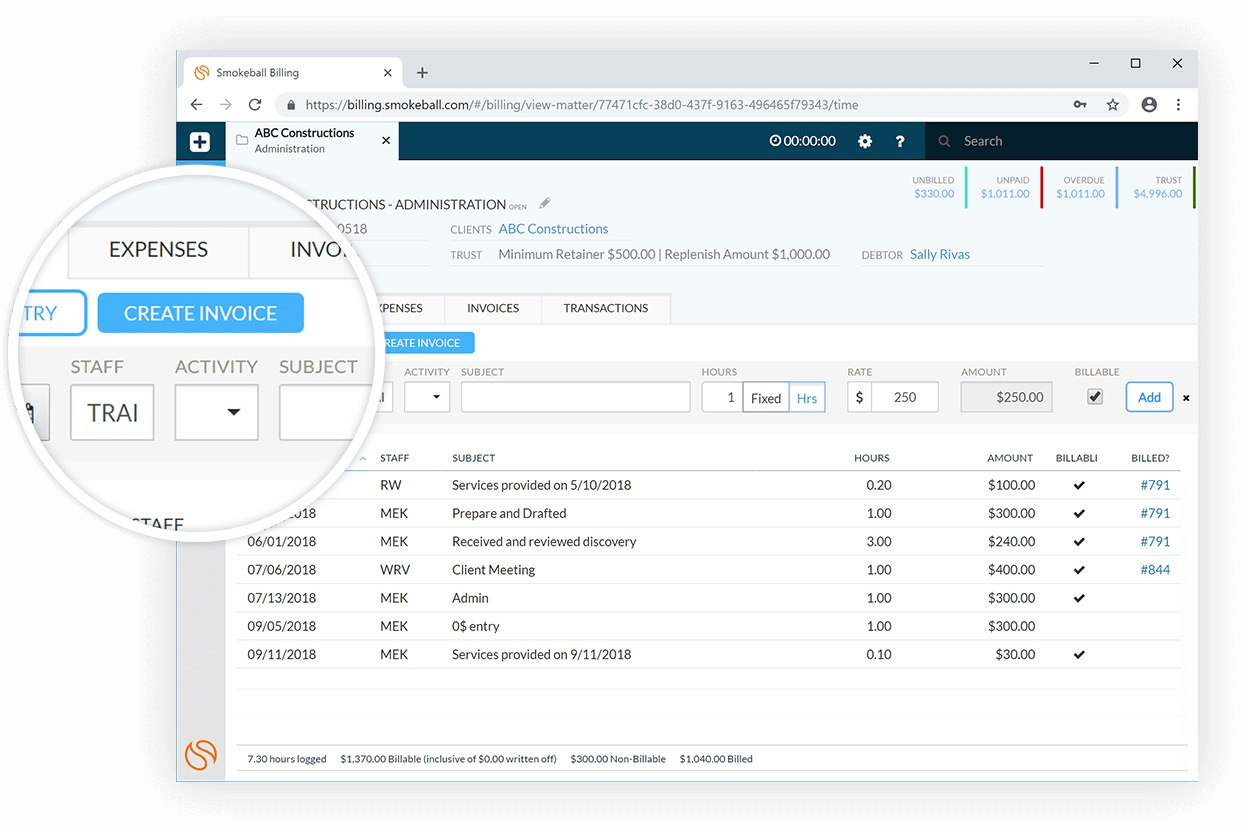
Task: Click the Trust $4,996.00 summary
Action: point(1158,187)
